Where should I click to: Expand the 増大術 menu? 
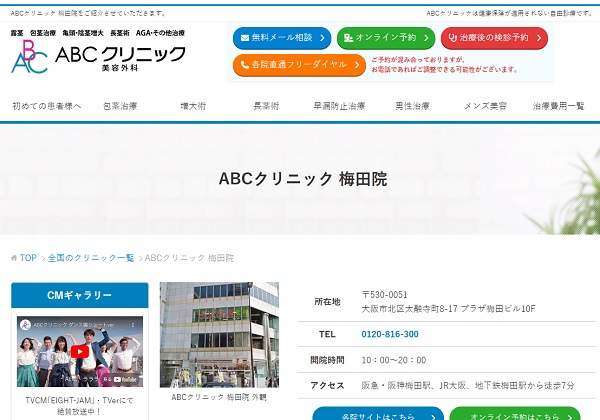tap(193, 106)
